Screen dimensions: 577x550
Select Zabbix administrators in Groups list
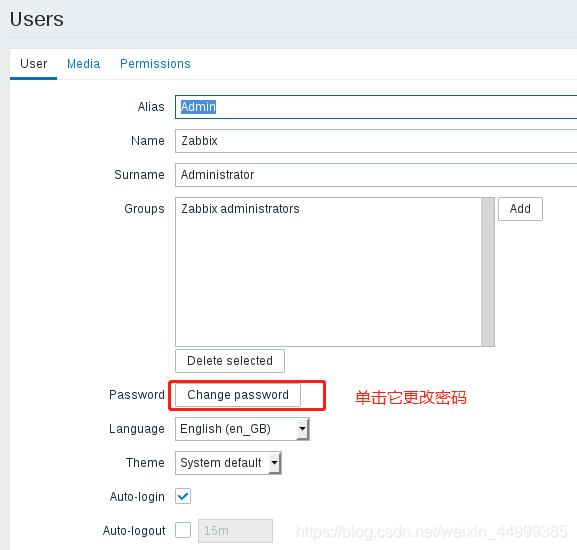pos(240,209)
